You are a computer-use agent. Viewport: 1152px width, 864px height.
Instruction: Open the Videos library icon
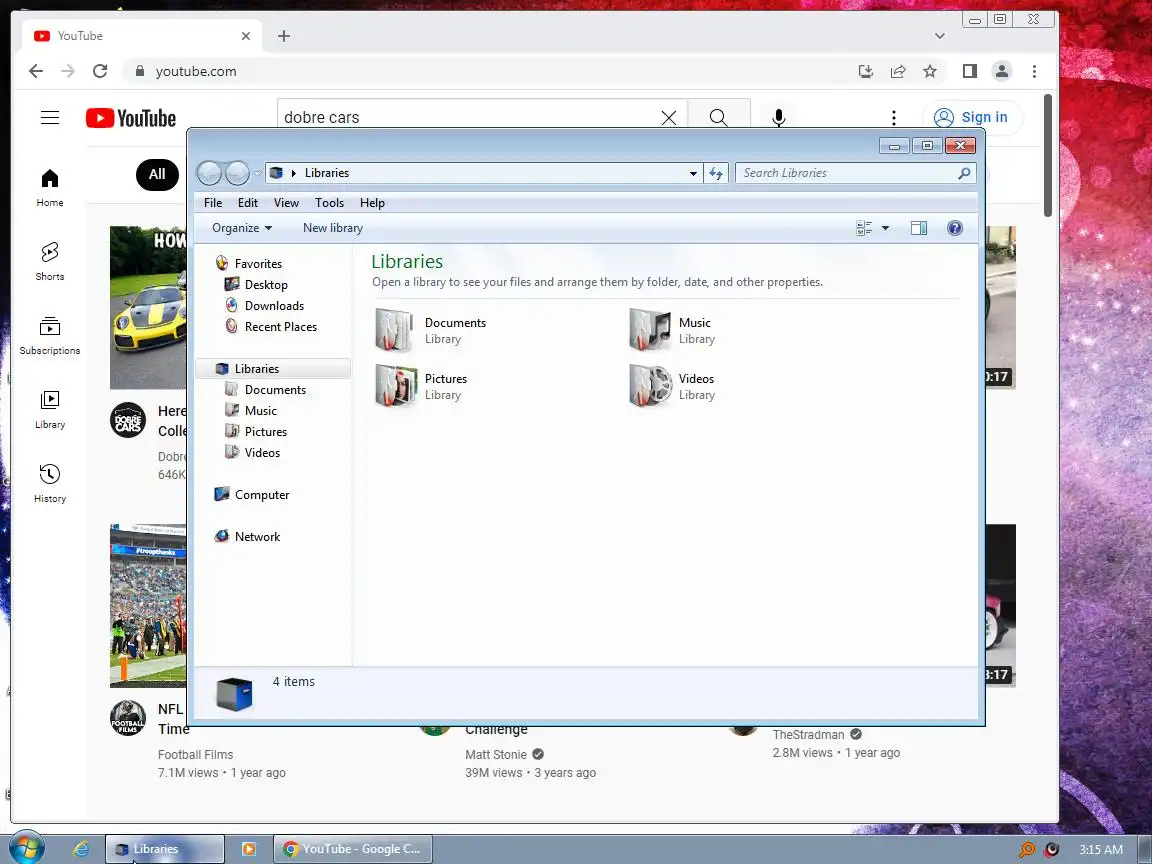650,386
